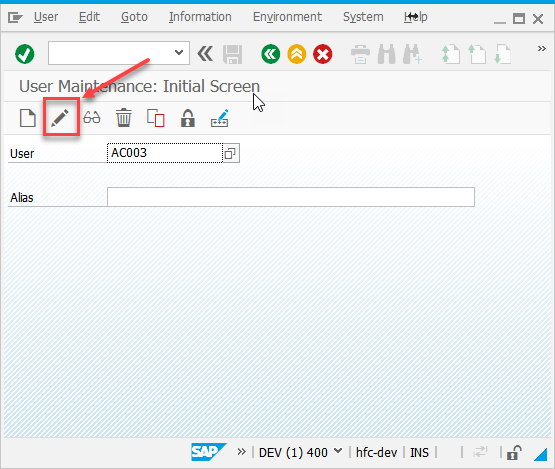Open the Information menu
The width and height of the screenshot is (555, 469).
[x=200, y=17]
